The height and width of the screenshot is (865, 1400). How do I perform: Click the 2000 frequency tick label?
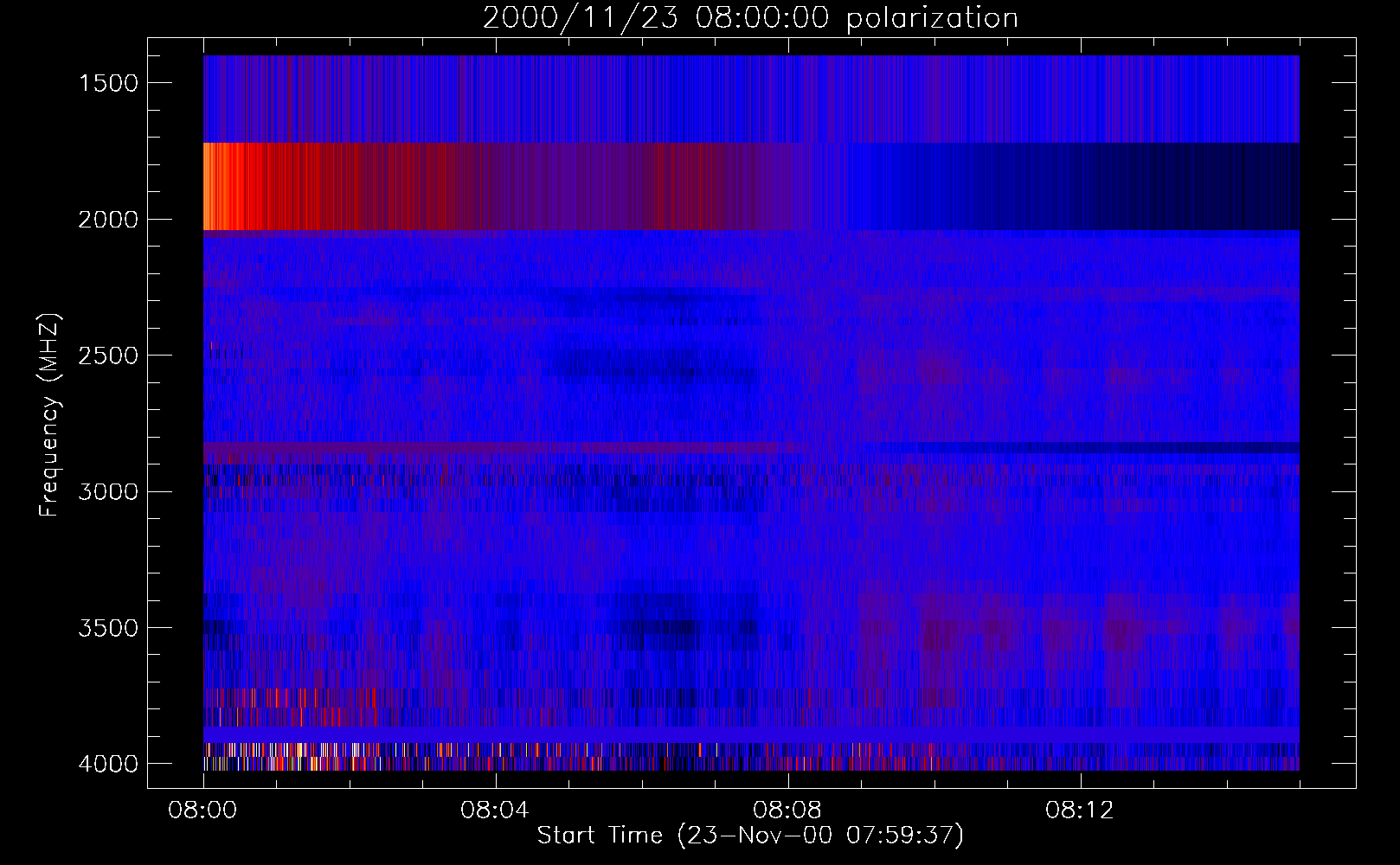[x=108, y=220]
